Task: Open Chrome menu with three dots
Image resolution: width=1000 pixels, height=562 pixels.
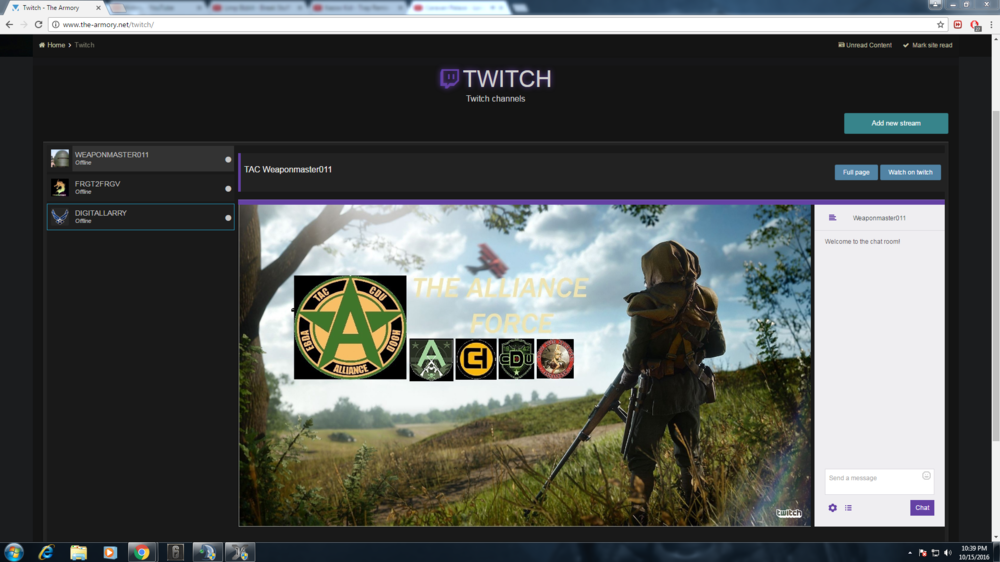Action: tap(989, 24)
